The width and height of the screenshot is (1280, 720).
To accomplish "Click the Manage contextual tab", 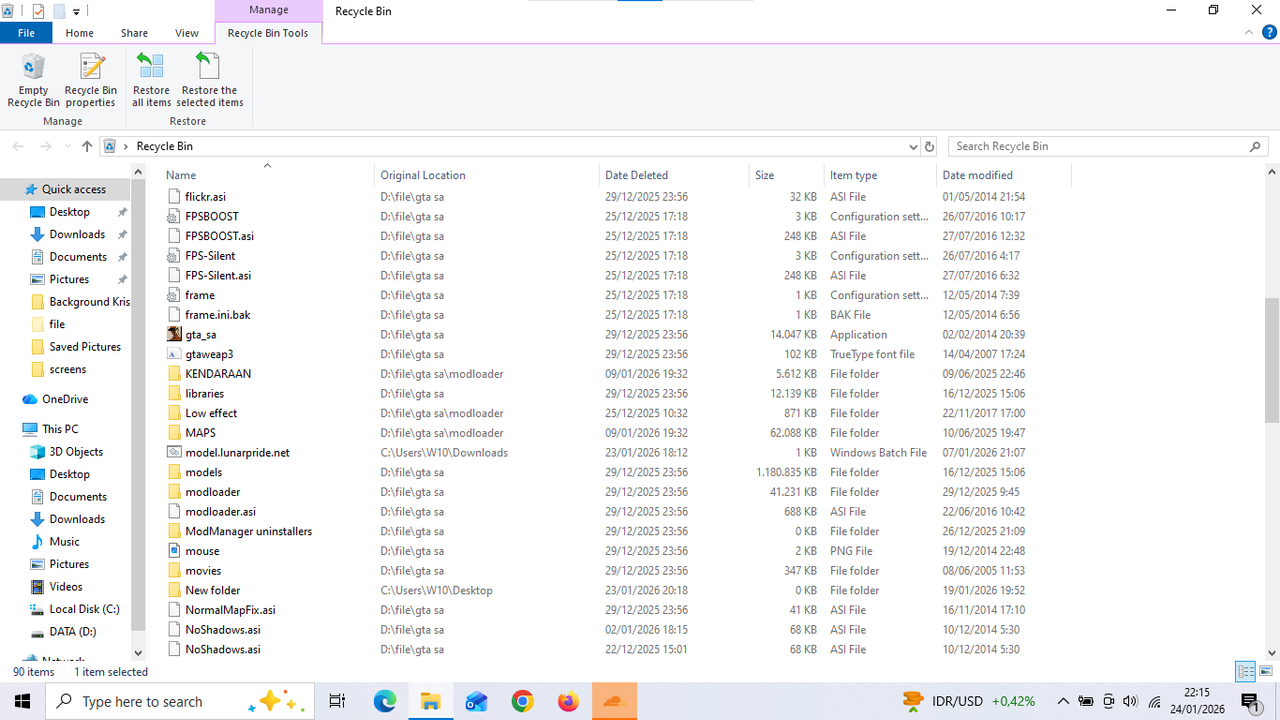I will point(268,10).
